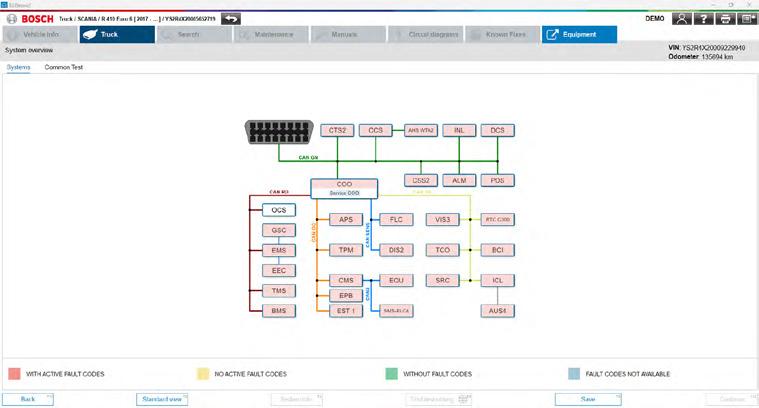Screen dimensions: 759x408
Task: Click the Save button
Action: 588,399
